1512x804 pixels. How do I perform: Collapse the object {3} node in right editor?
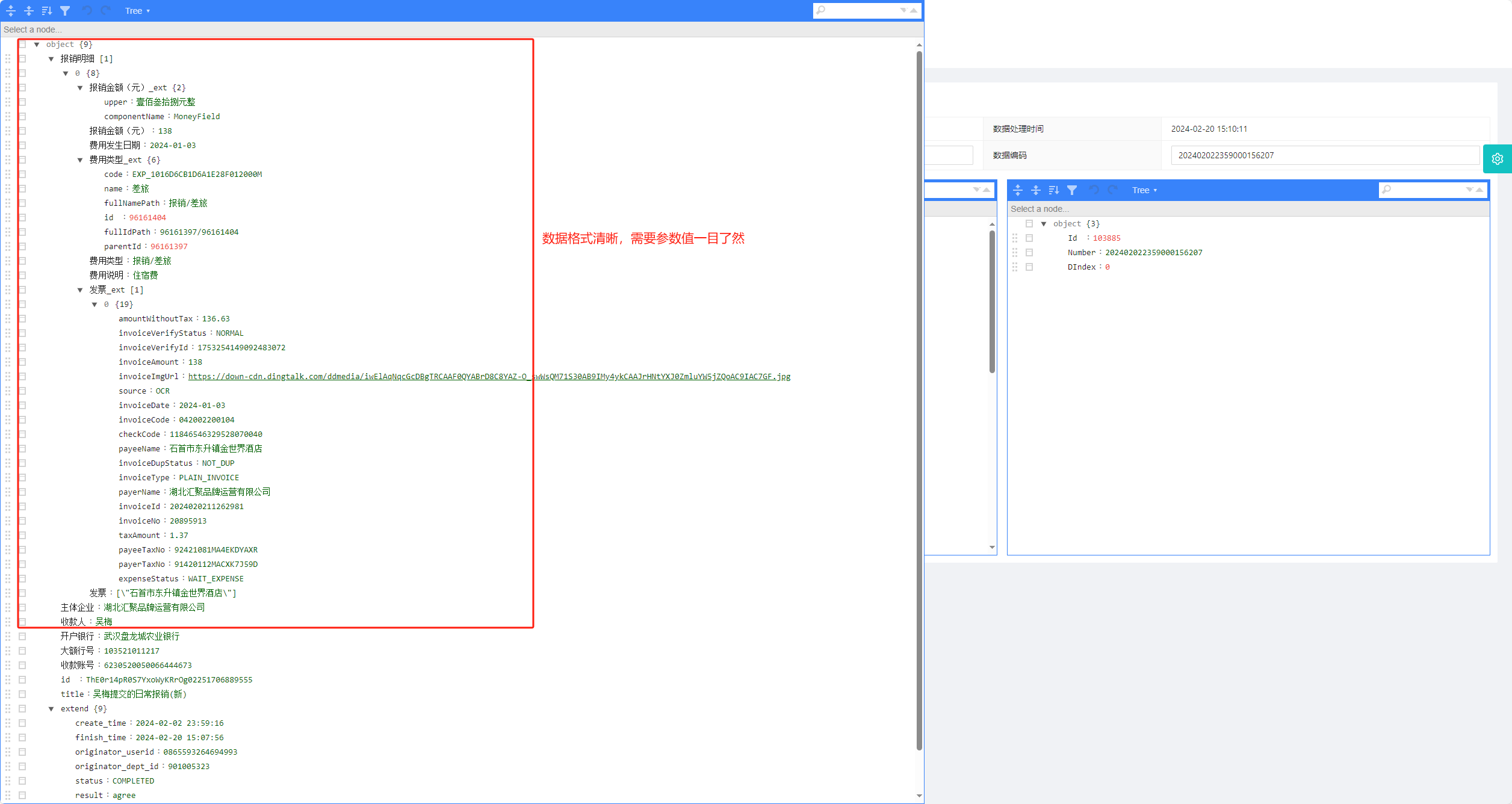(x=1044, y=224)
